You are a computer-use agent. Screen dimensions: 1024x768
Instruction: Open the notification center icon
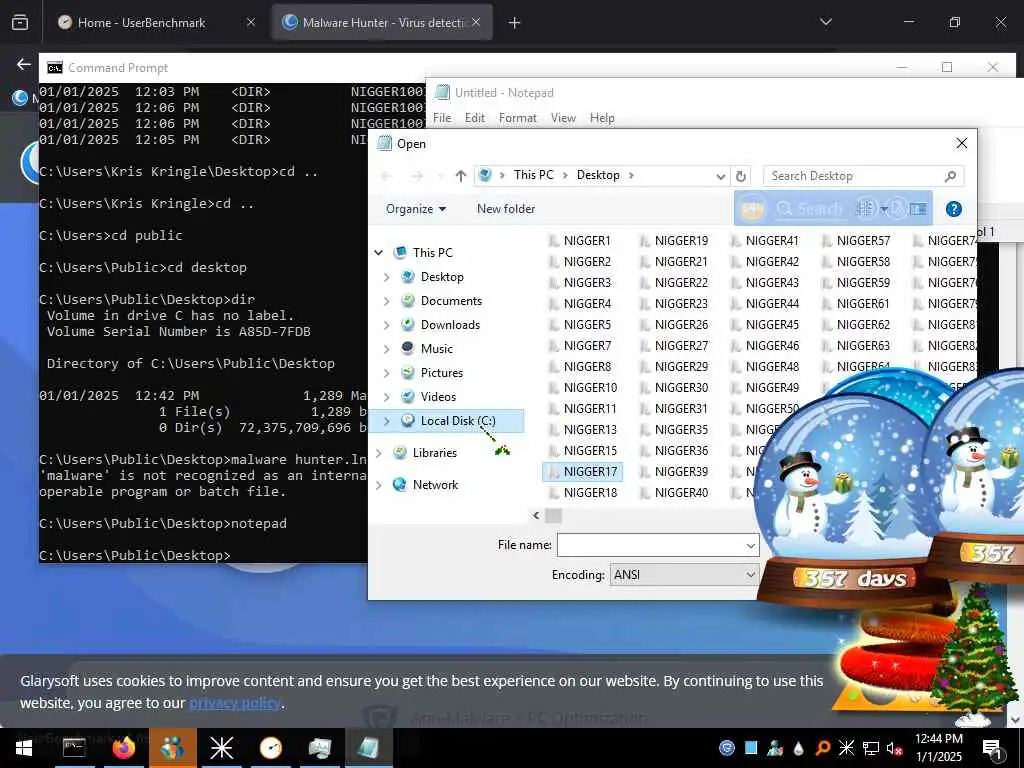pyautogui.click(x=993, y=749)
